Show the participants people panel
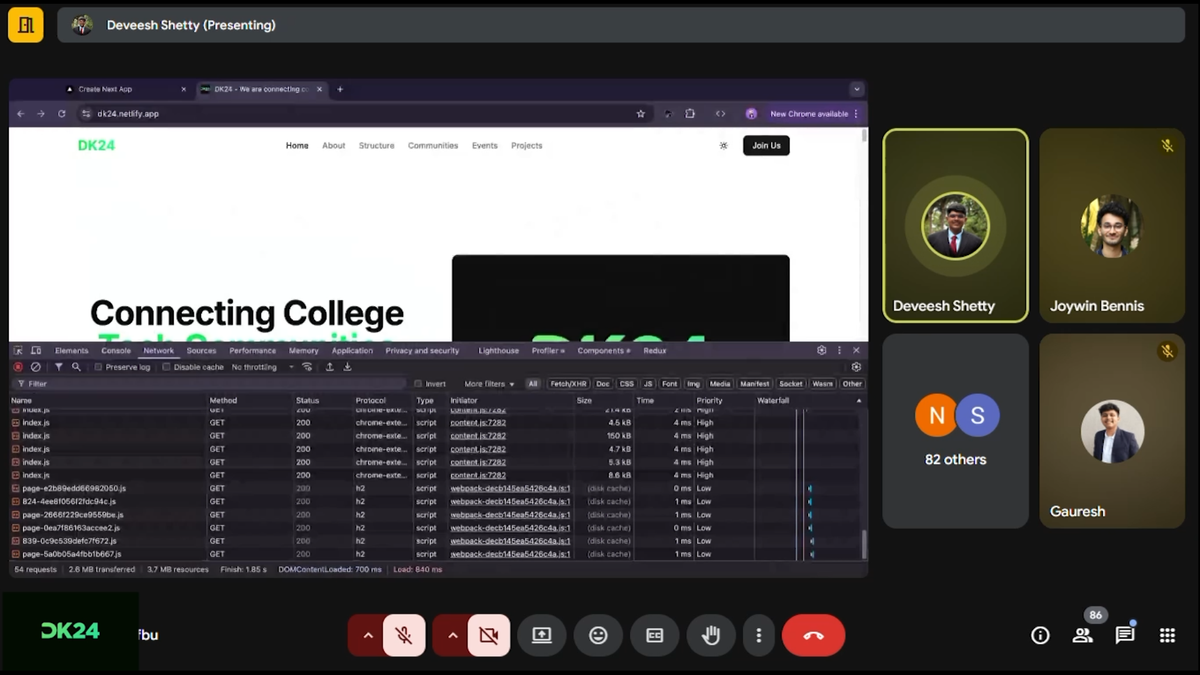 click(1082, 635)
